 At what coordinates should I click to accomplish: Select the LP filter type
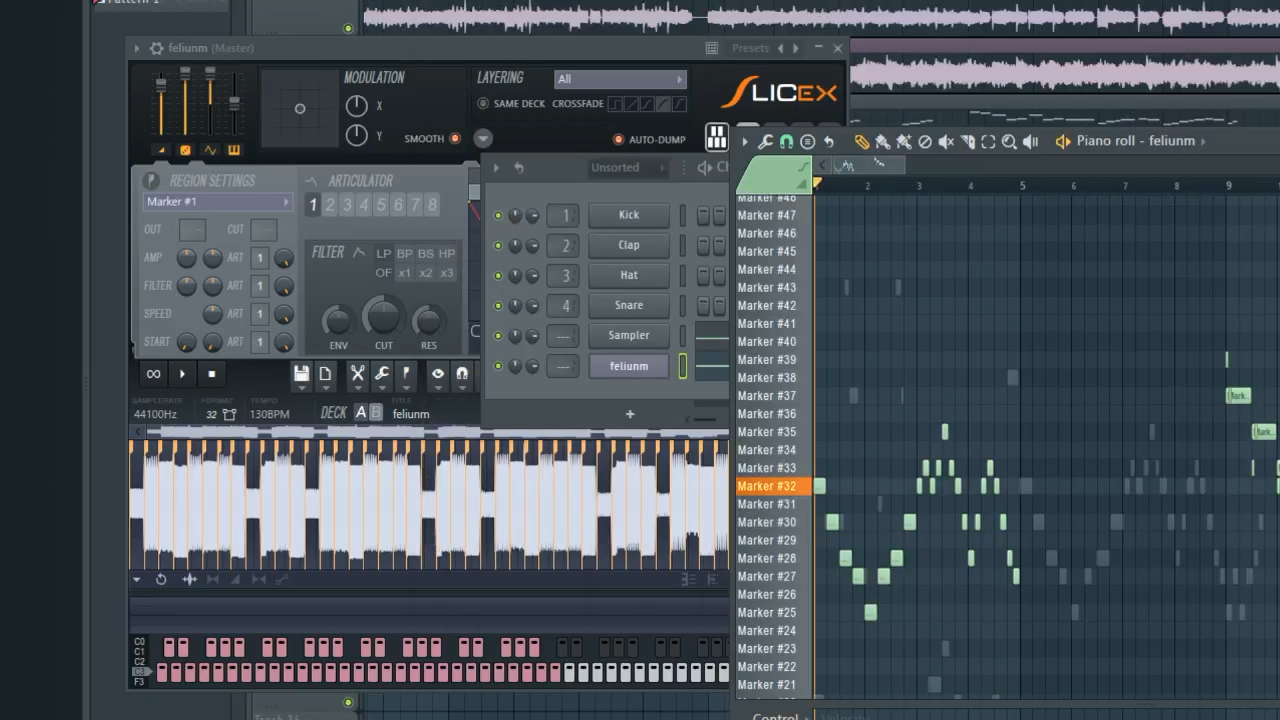tap(383, 254)
